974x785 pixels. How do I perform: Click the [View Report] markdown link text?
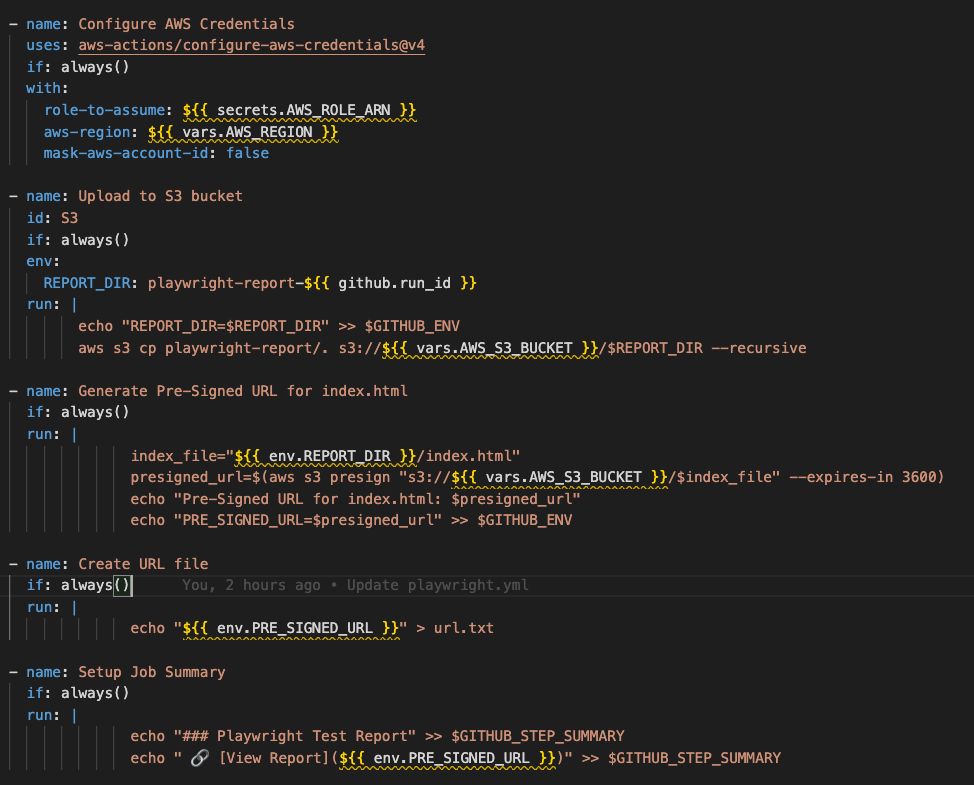[273, 758]
